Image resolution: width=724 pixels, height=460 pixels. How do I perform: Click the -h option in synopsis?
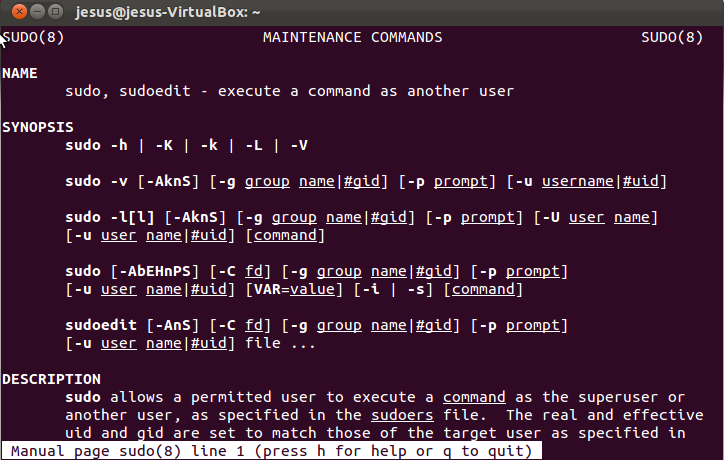[x=119, y=146]
